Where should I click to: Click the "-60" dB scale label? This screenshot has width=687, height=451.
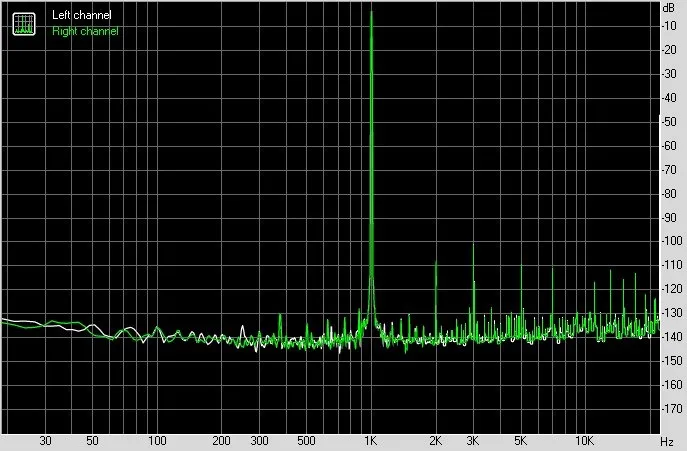click(669, 146)
